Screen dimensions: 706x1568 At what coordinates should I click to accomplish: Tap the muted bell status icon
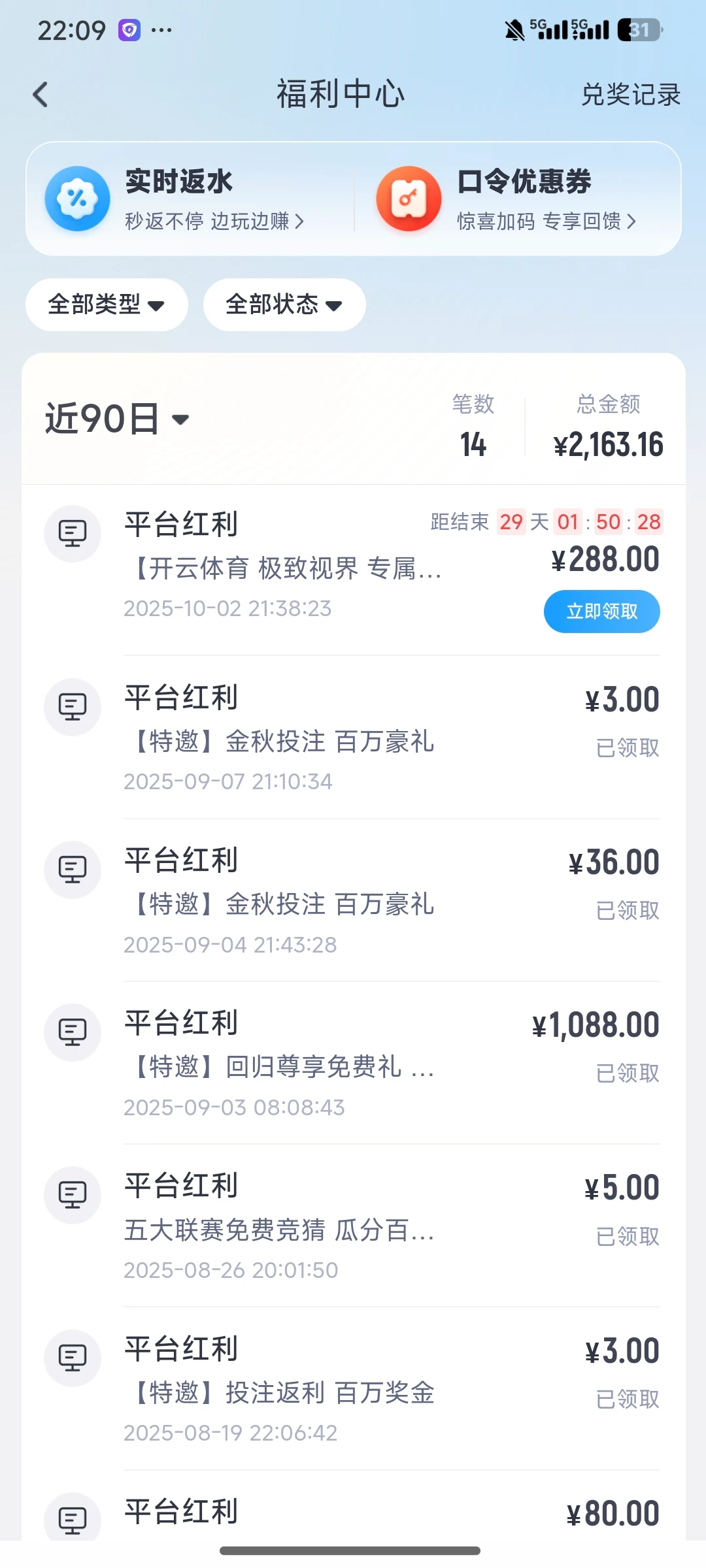pos(514,30)
